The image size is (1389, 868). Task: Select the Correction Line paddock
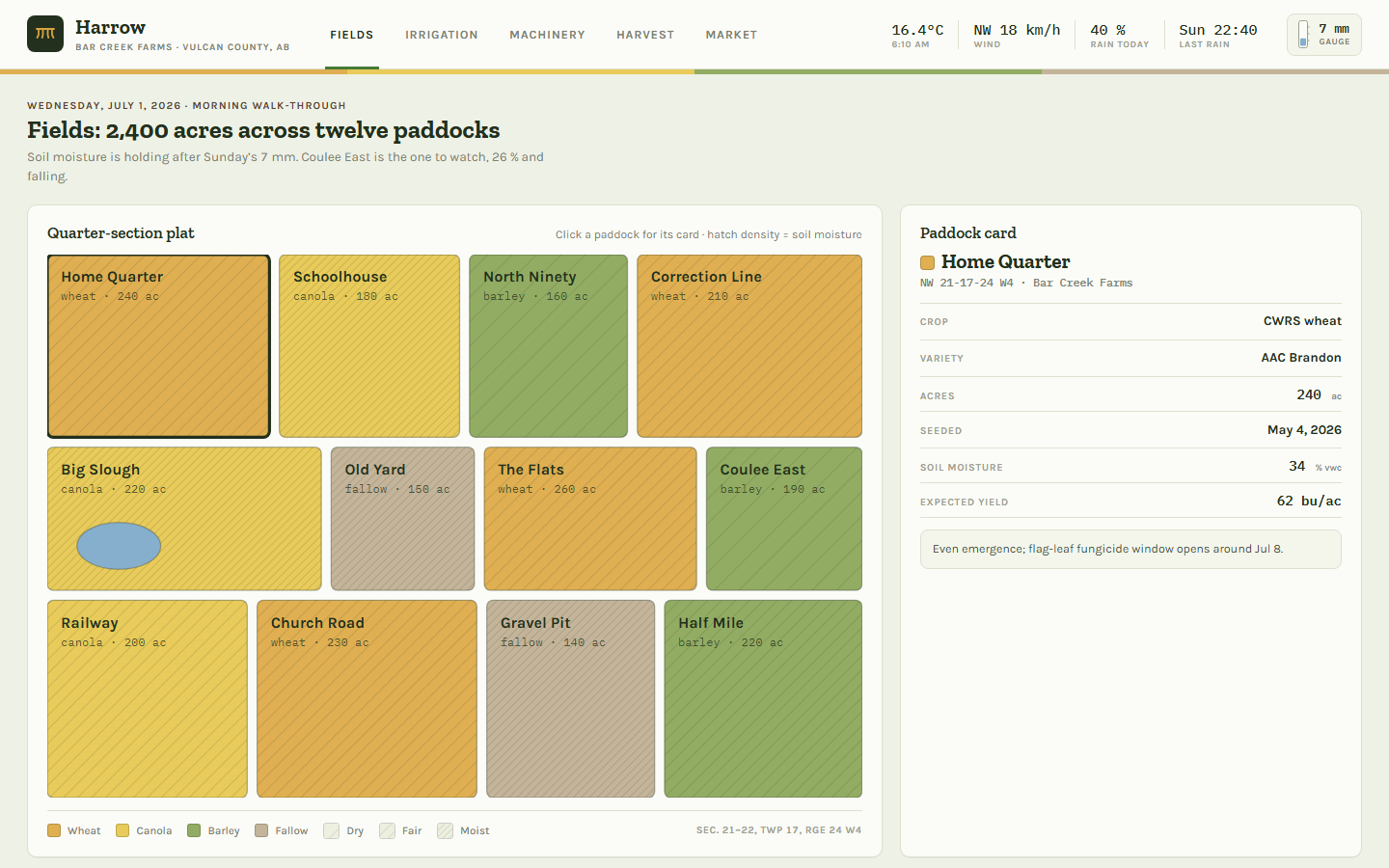(x=749, y=346)
